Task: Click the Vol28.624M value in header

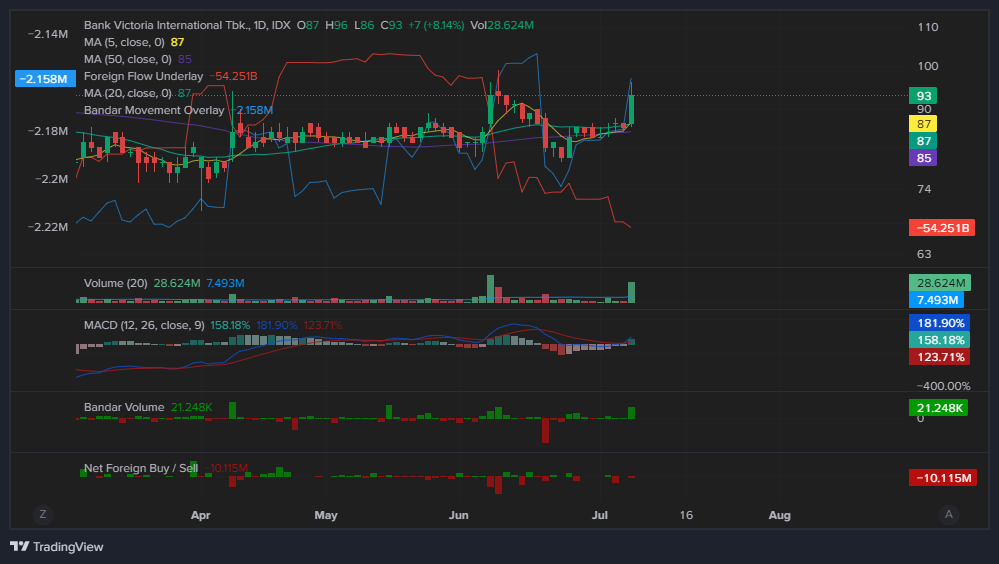Action: coord(502,25)
